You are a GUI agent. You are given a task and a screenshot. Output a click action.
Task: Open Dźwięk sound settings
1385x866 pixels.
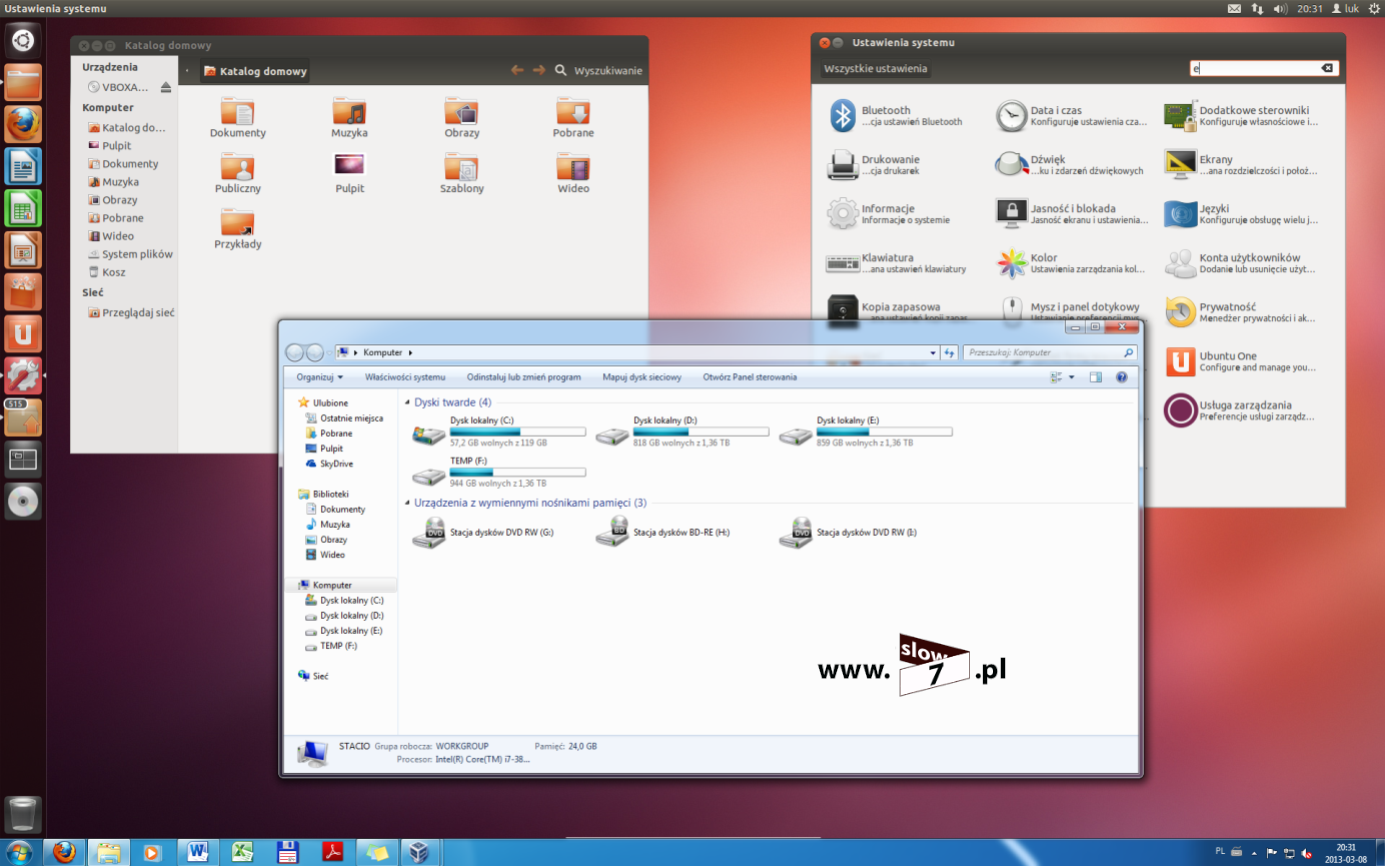pyautogui.click(x=1012, y=165)
